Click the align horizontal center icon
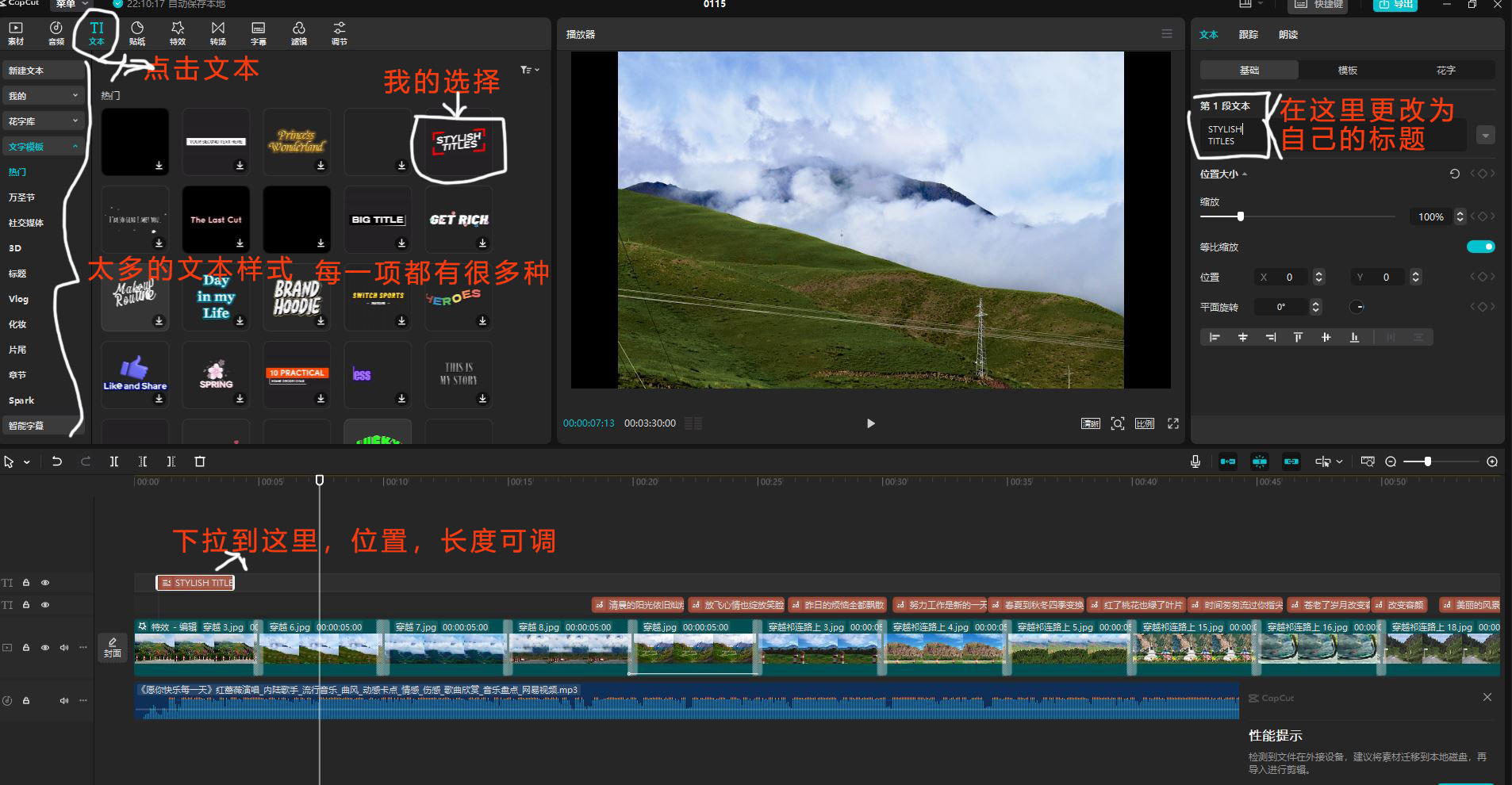The height and width of the screenshot is (785, 1512). tap(1242, 338)
